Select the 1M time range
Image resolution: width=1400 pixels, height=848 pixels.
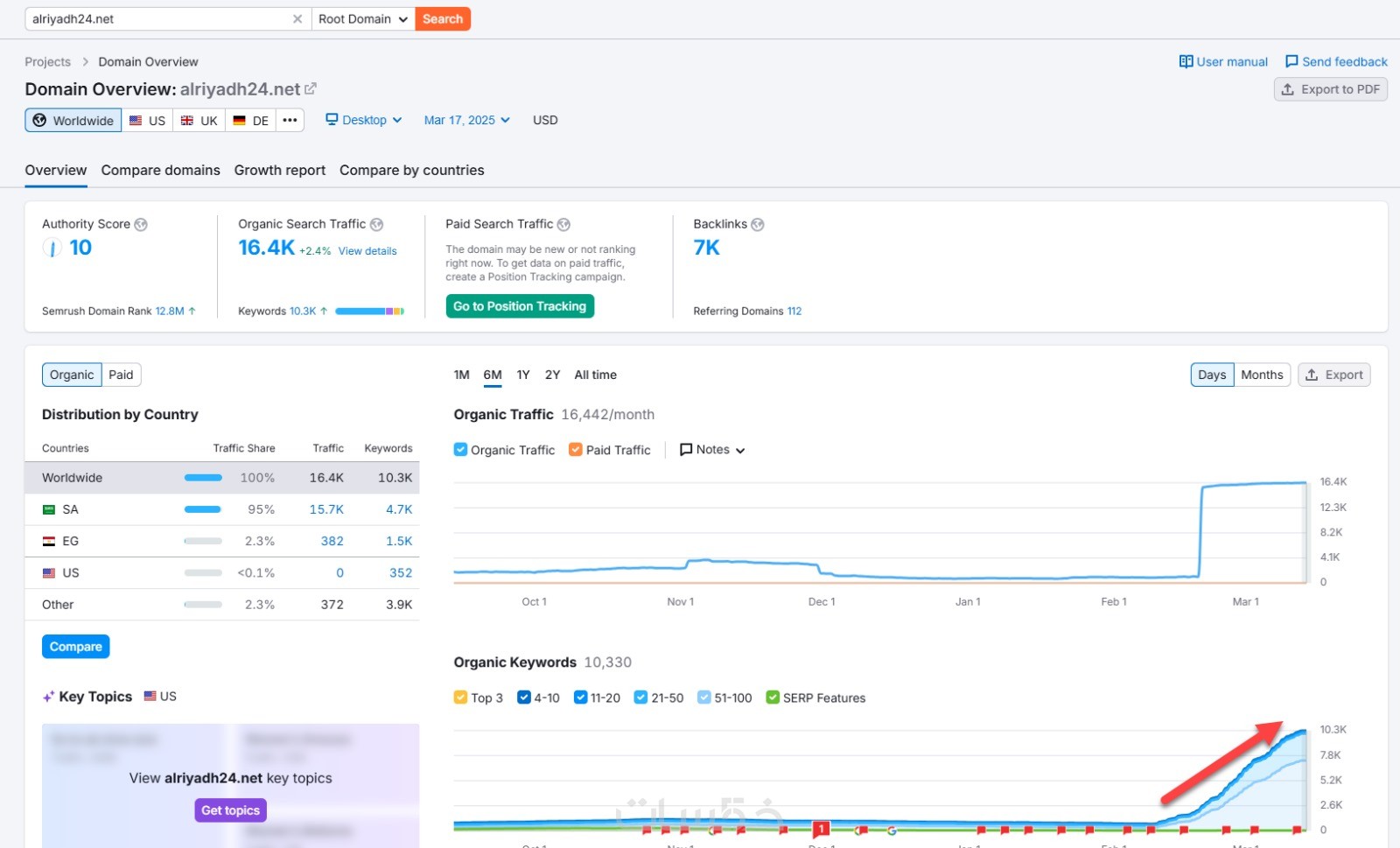(461, 375)
